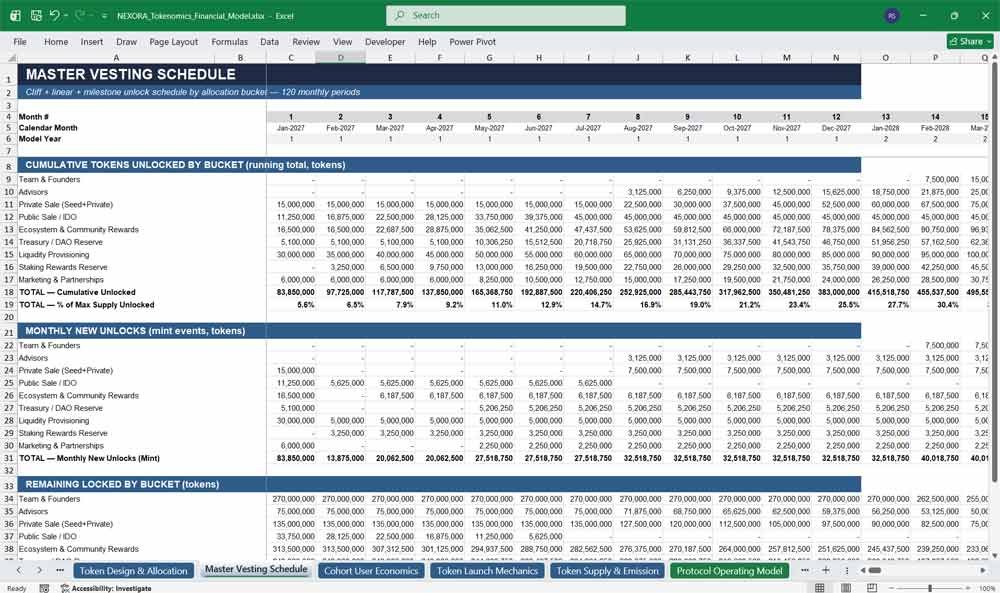Open the View ribbon tab
The height and width of the screenshot is (593, 1000).
[x=342, y=41]
